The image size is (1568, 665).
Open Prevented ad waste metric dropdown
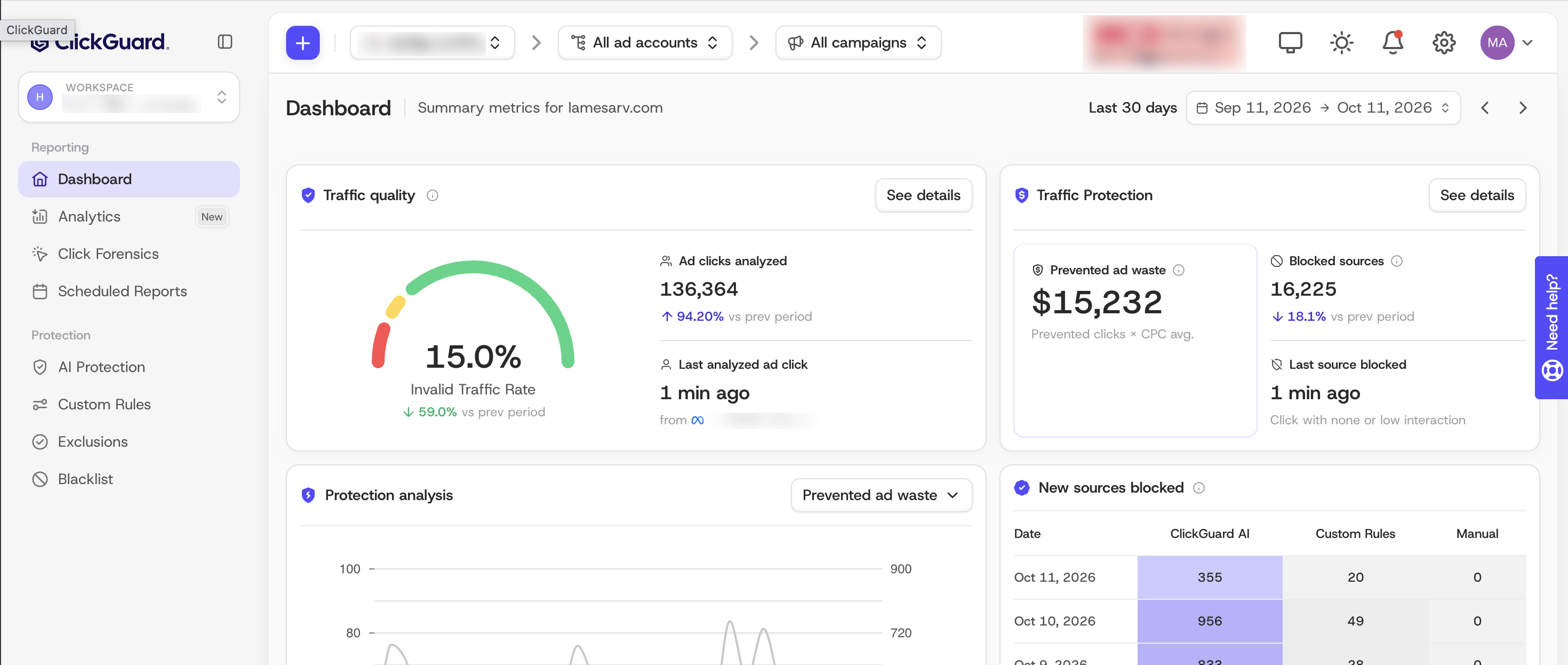[x=881, y=495]
